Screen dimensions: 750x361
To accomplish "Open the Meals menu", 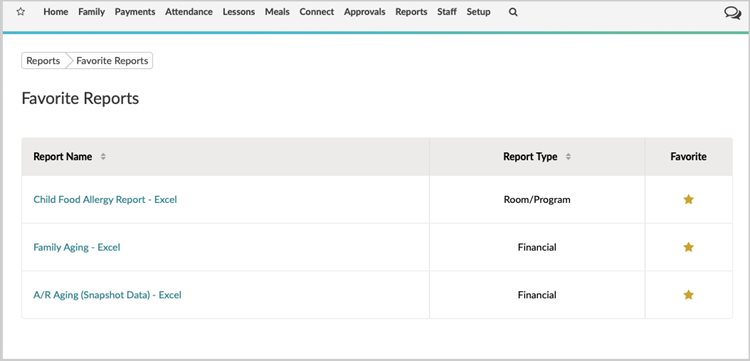I will coord(277,12).
